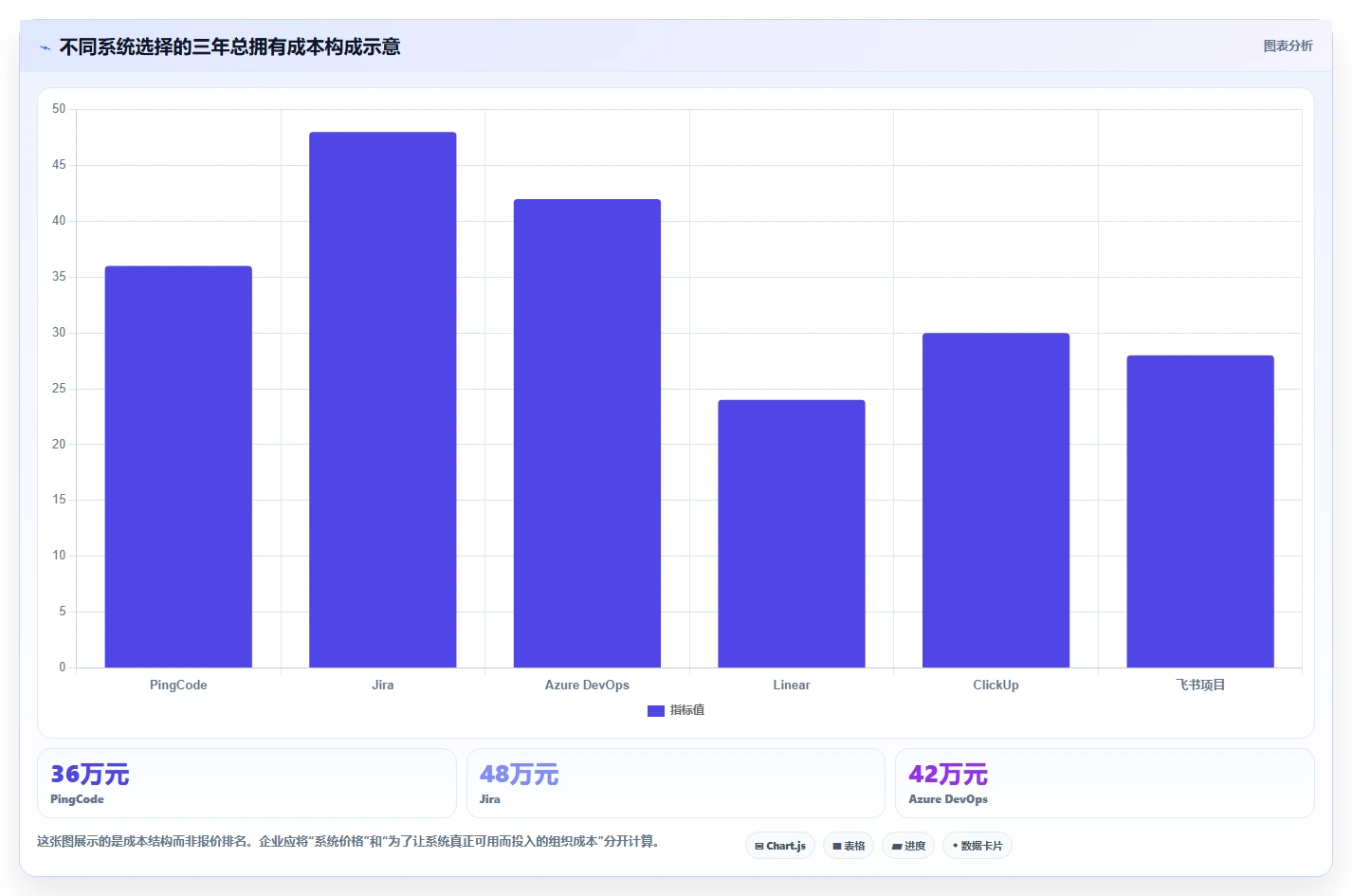Click the ClickUp x-axis label
Screen dimensions: 1352x896
[996, 685]
